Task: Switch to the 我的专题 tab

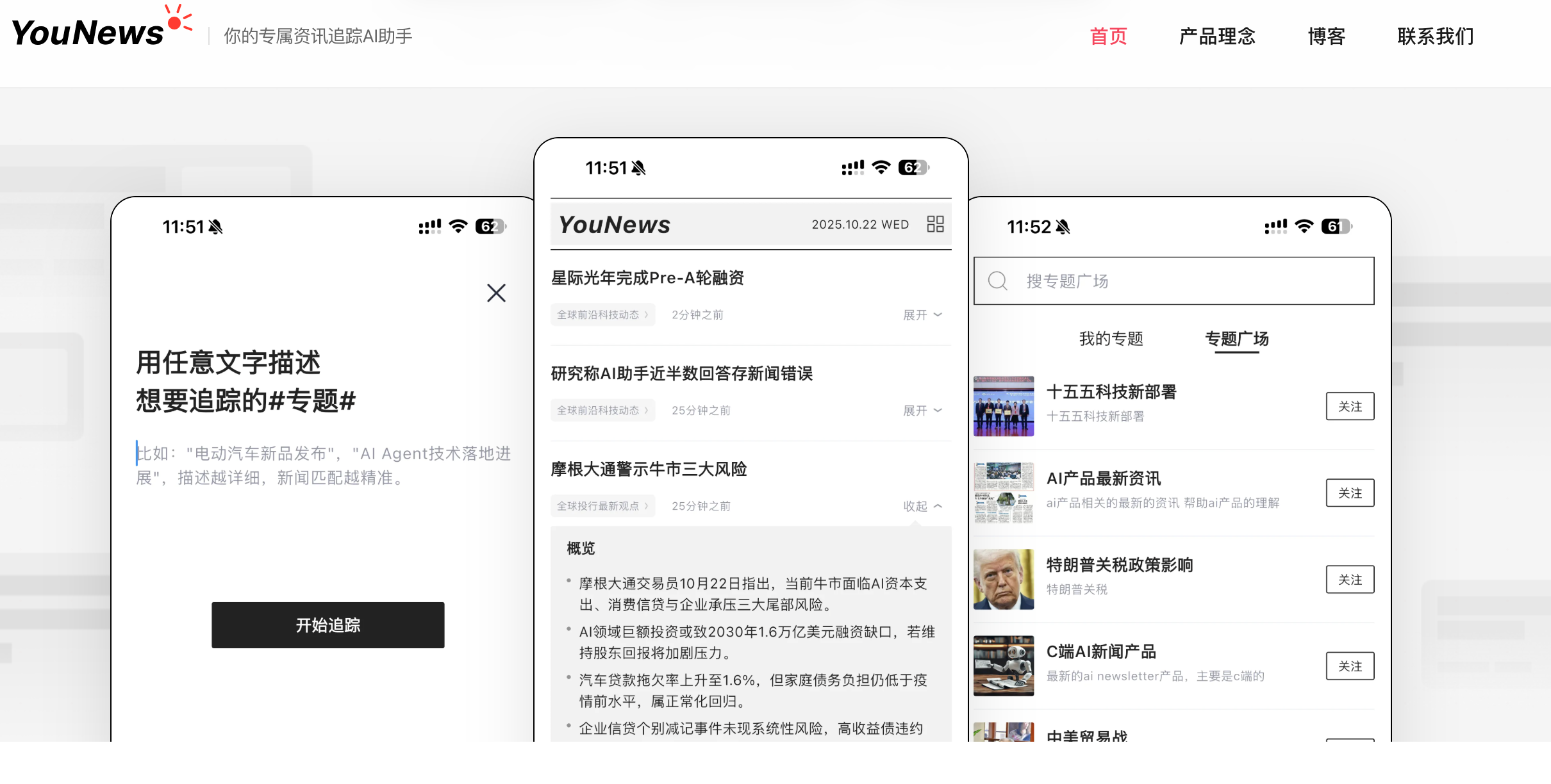Action: point(1111,338)
